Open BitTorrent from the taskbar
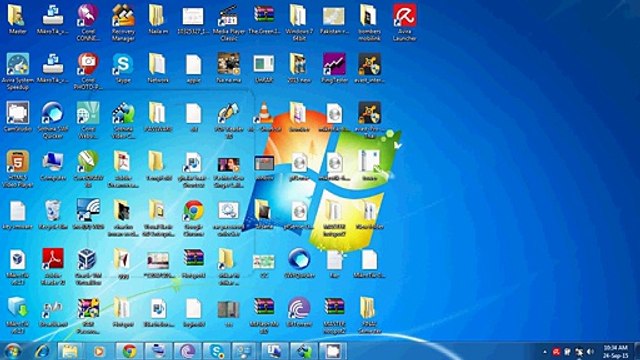Screen dimensions: 640x360 187,351
